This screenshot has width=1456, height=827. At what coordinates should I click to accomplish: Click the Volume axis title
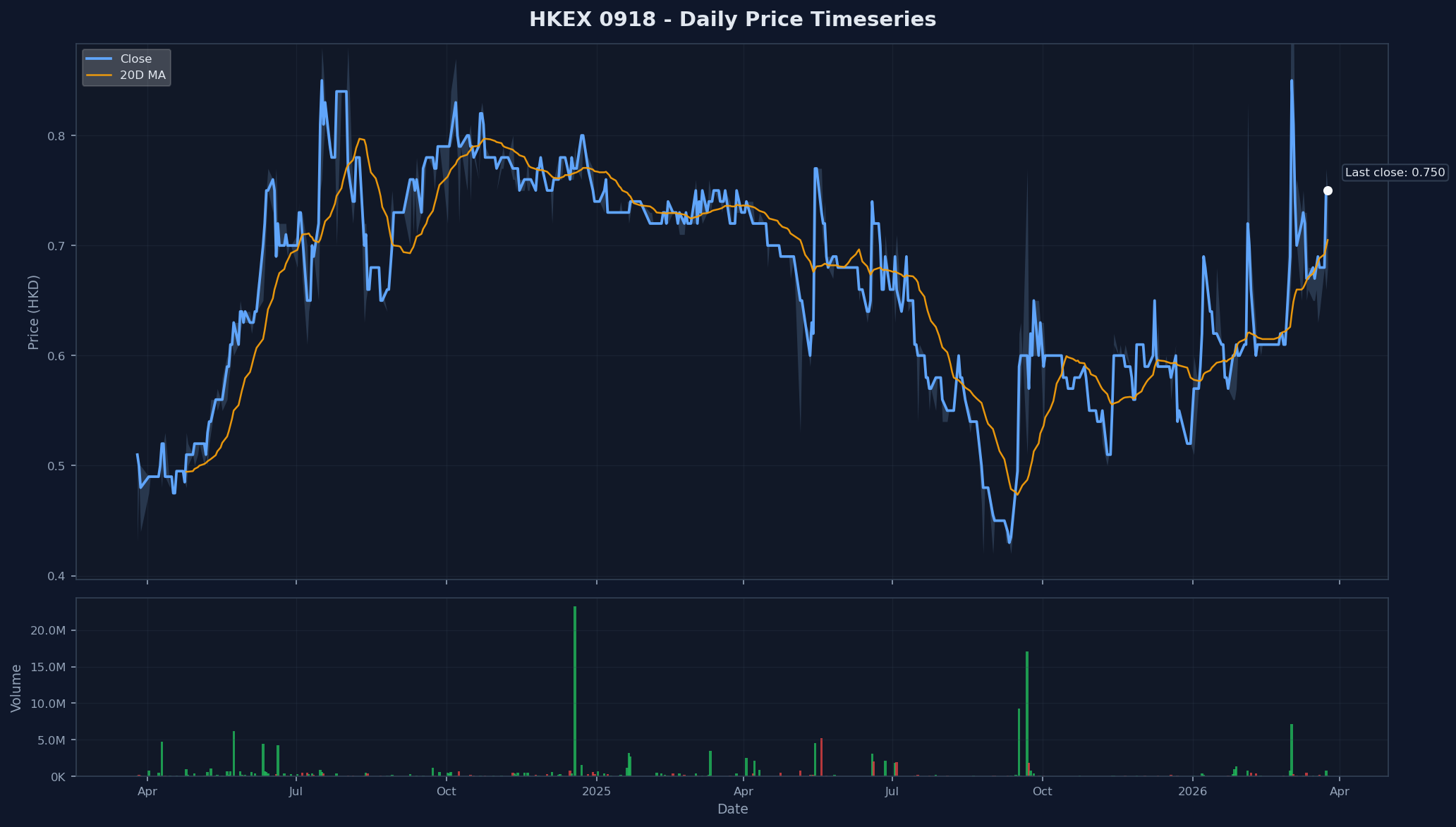(x=16, y=688)
